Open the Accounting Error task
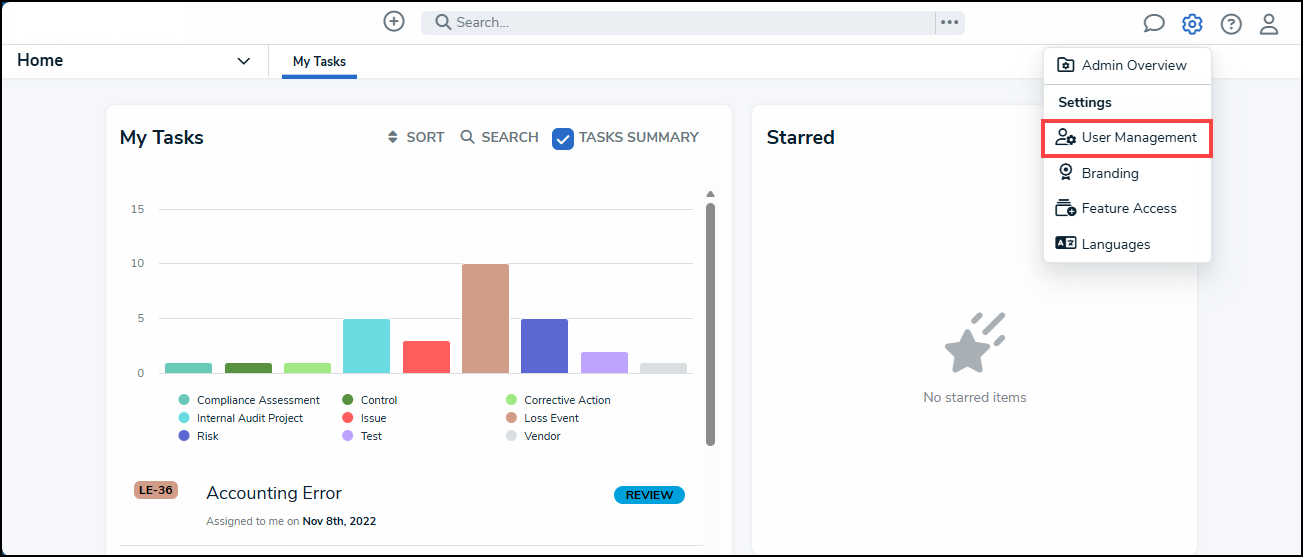1303x557 pixels. click(x=274, y=493)
